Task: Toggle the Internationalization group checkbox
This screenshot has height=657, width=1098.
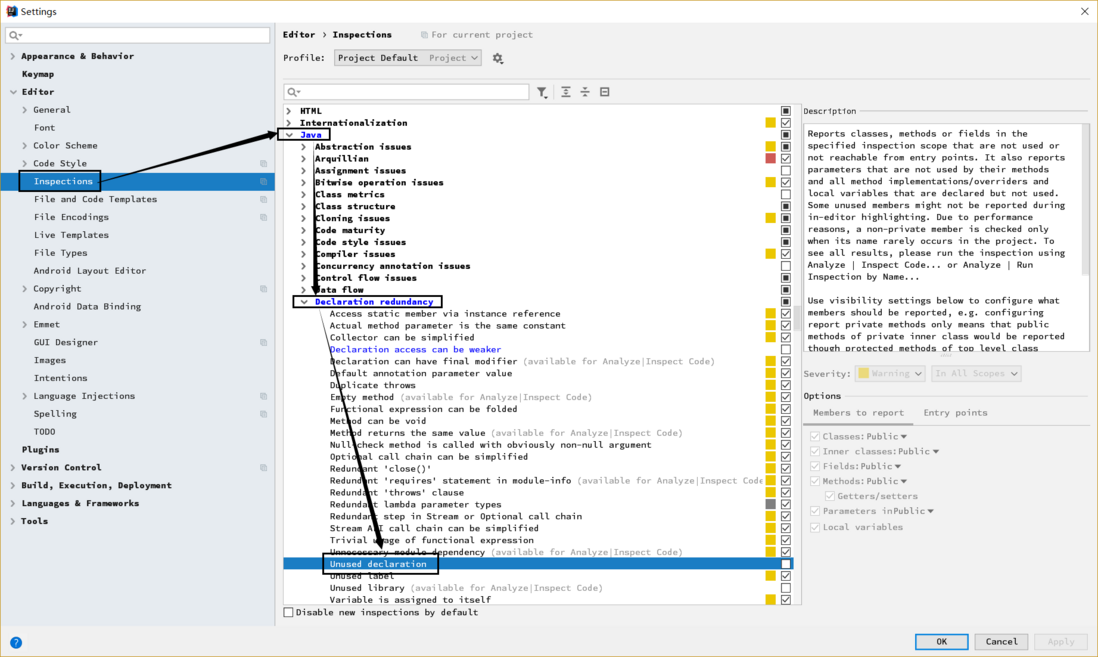Action: point(786,123)
